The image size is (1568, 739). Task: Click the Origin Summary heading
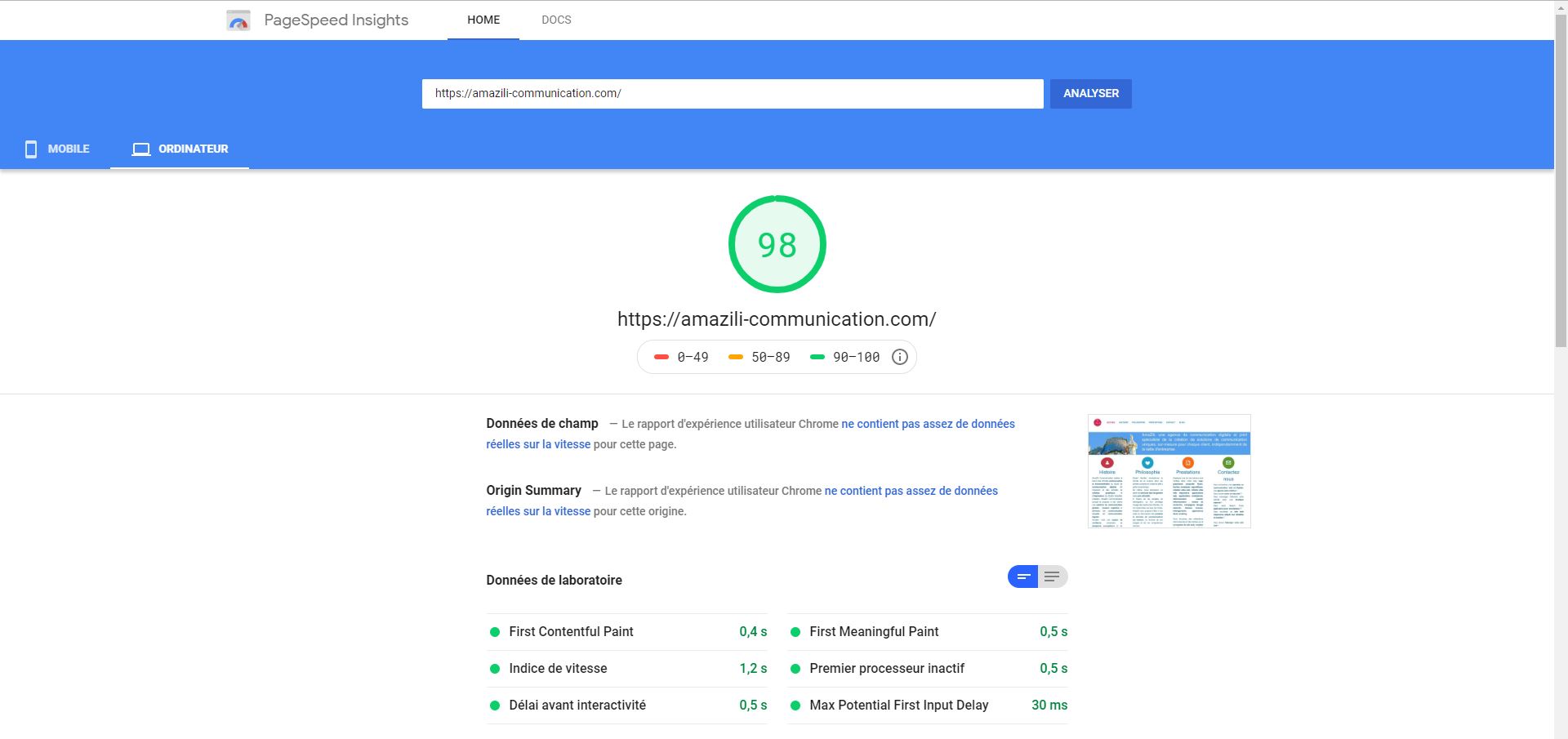click(534, 490)
